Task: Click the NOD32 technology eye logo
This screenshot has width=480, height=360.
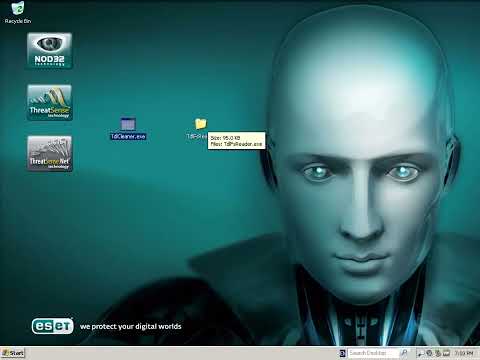Action: click(49, 51)
